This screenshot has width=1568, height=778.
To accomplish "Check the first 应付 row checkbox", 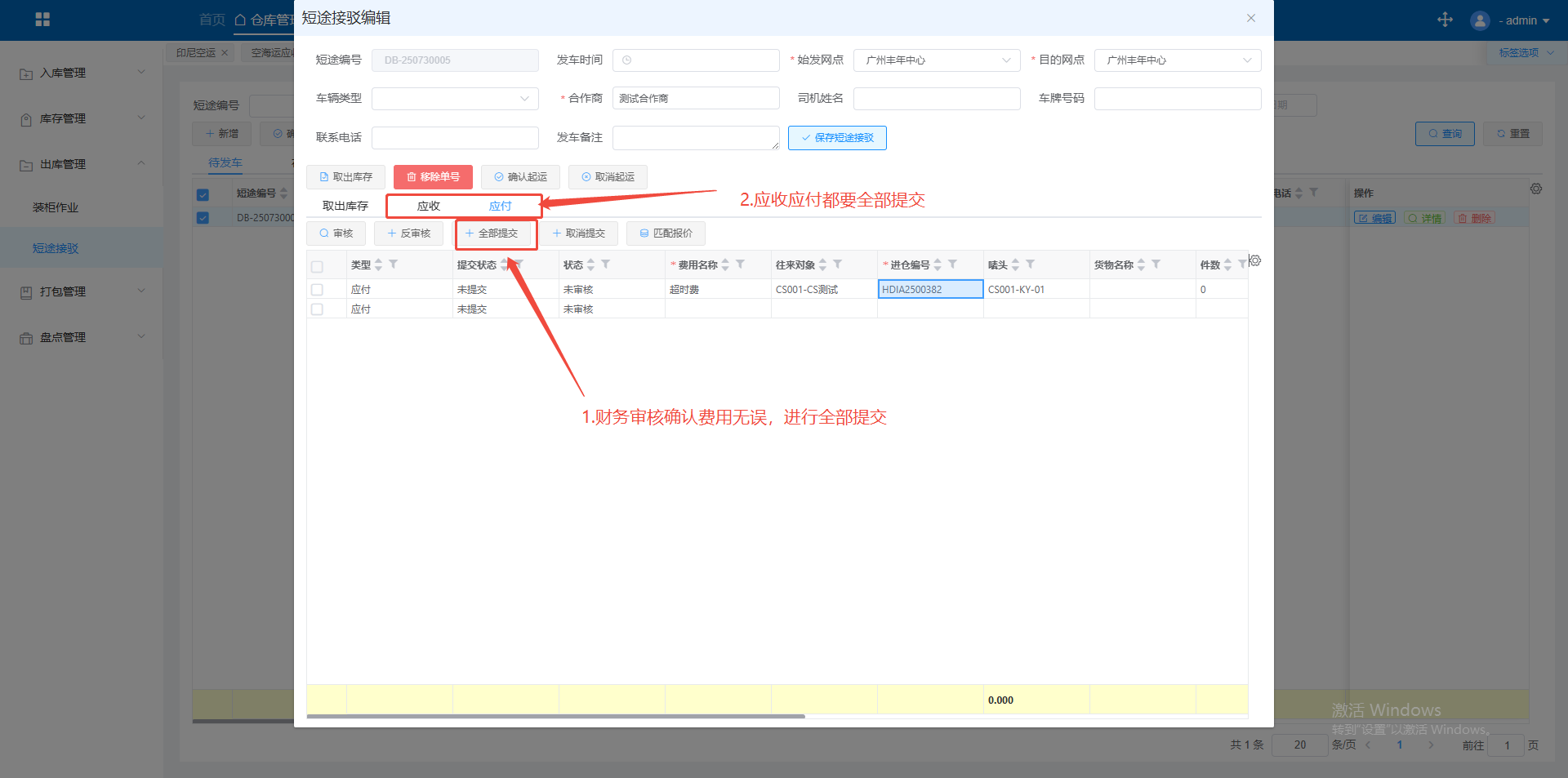I will (x=318, y=290).
